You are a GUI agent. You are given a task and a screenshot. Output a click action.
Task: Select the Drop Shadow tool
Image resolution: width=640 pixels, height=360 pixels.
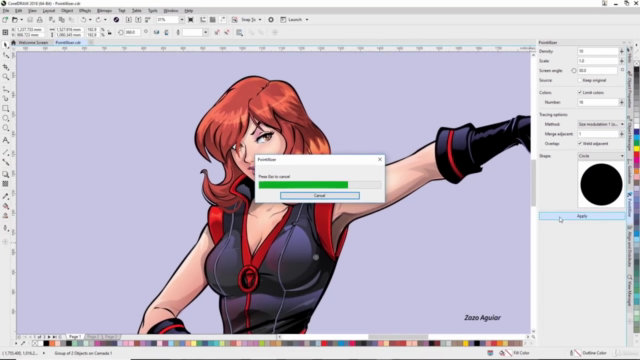click(x=5, y=174)
